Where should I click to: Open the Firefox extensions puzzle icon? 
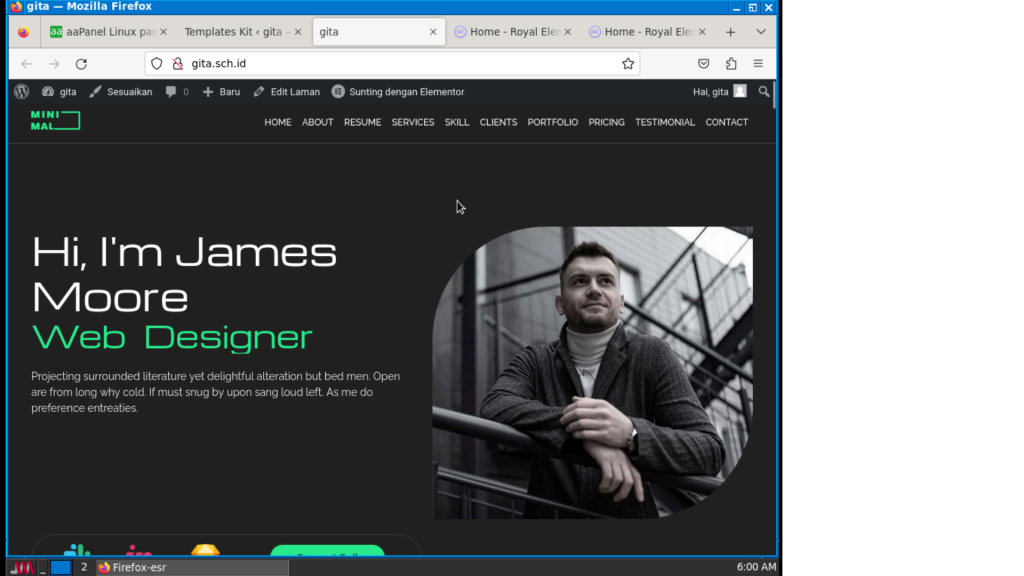731,64
